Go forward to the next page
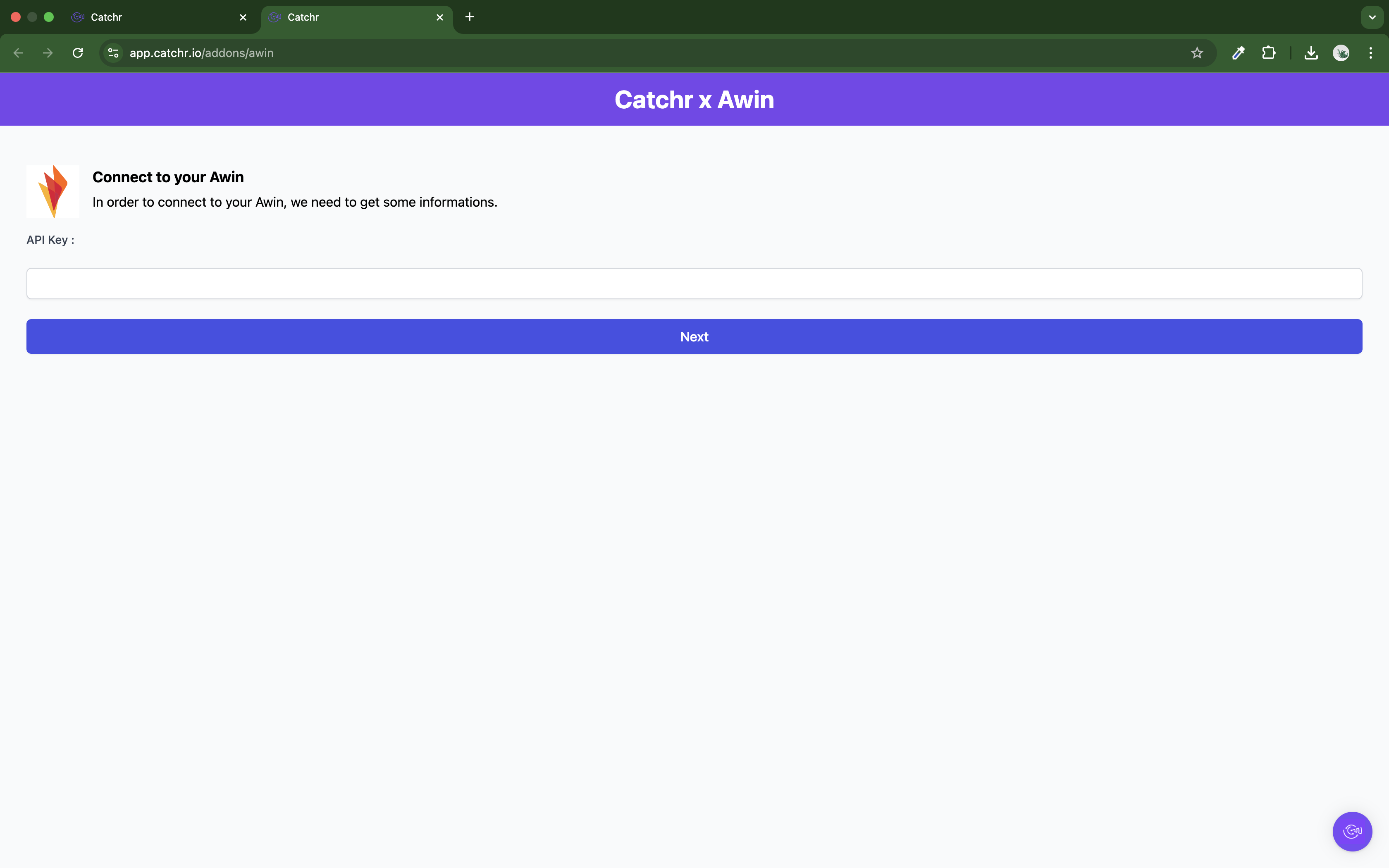1389x868 pixels. [x=48, y=53]
